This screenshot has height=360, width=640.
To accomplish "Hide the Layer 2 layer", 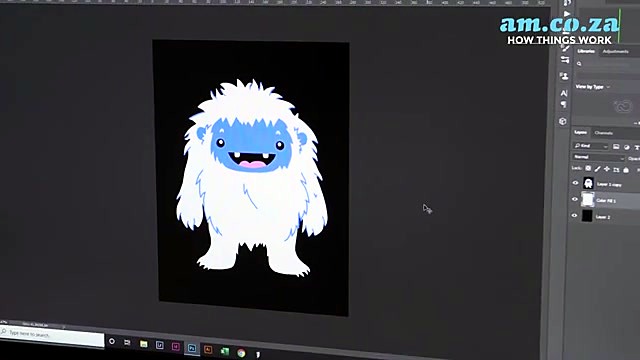I will tap(575, 215).
